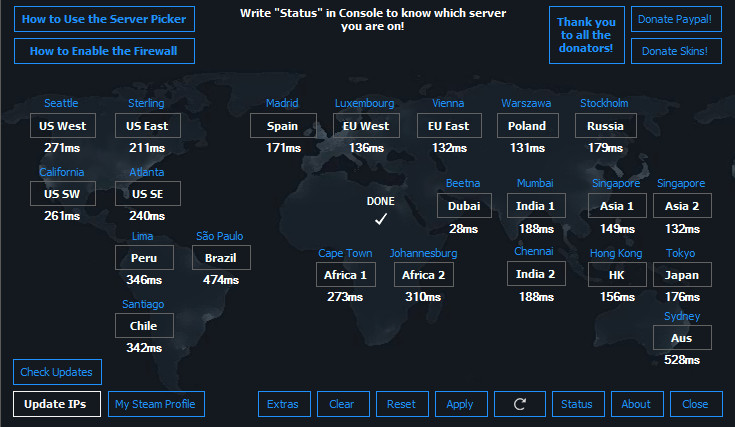Toggle the US SE server
Screen dimensions: 735x427
point(148,194)
